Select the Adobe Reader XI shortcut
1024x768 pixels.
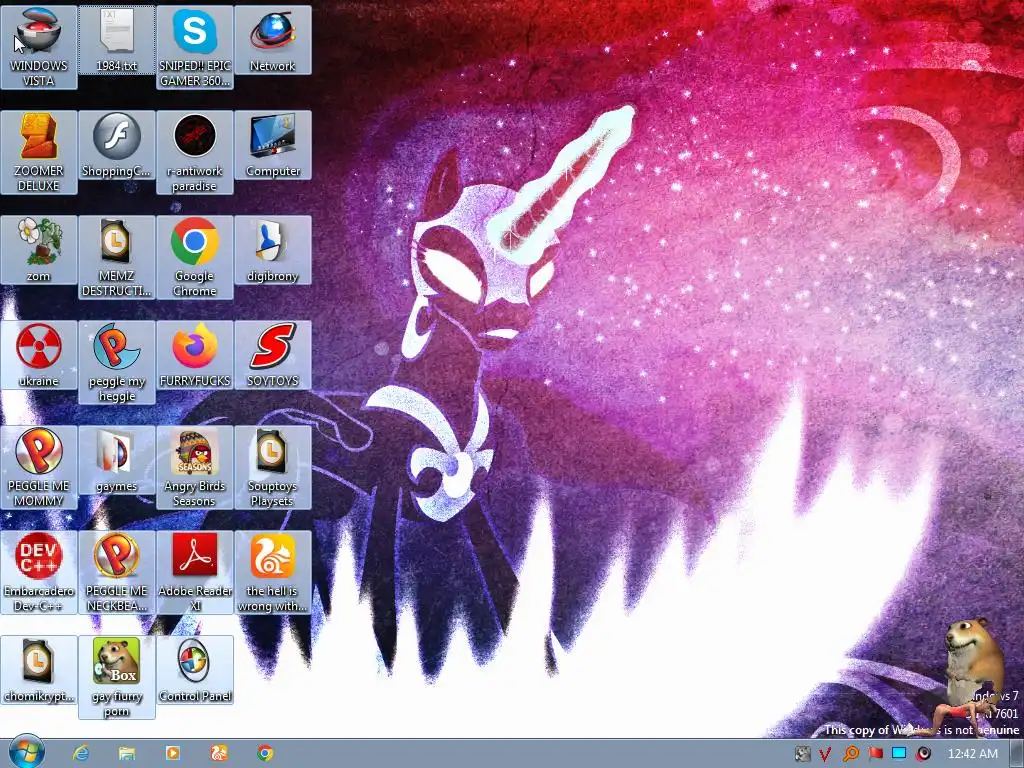195,573
